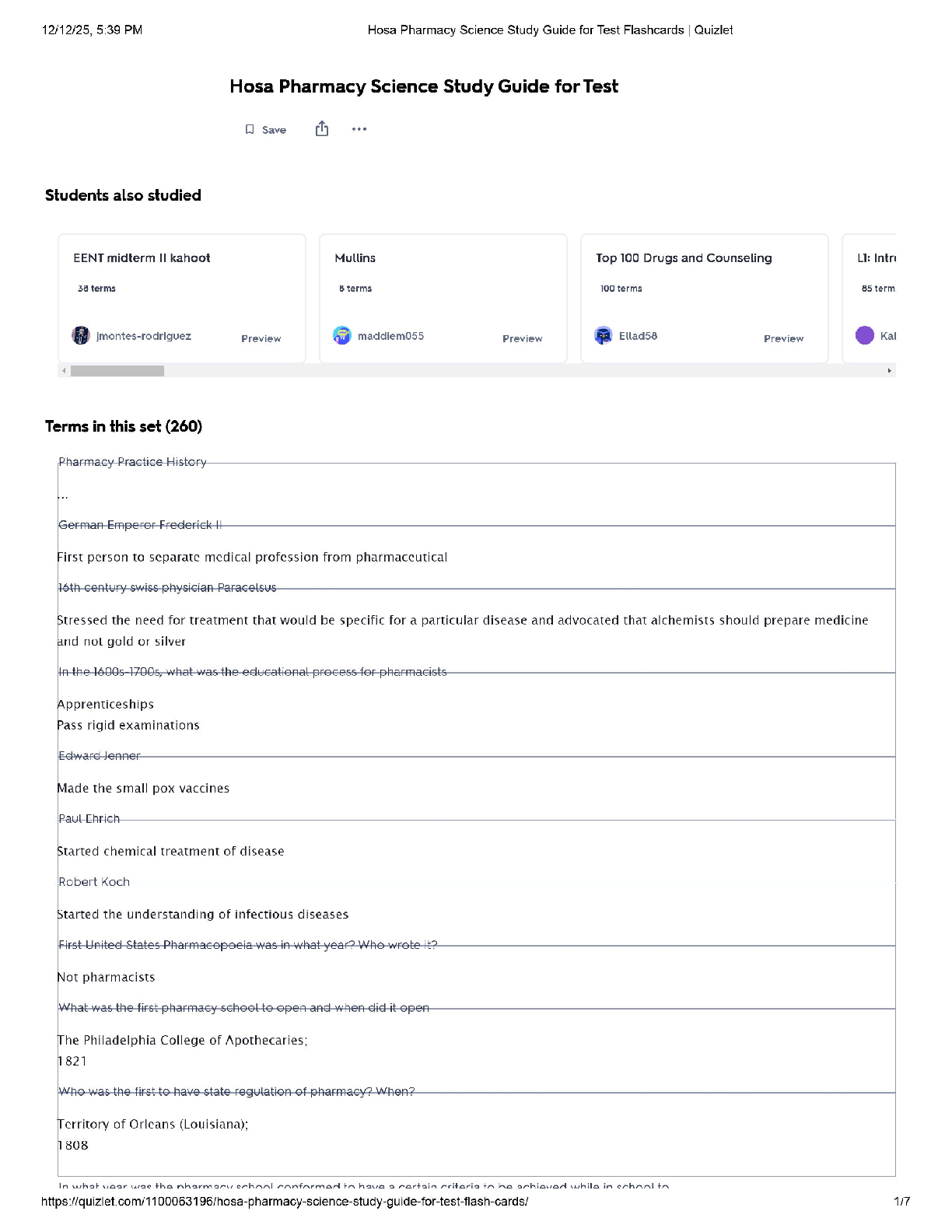
Task: Open the Mullins set title
Action: pyautogui.click(x=355, y=258)
